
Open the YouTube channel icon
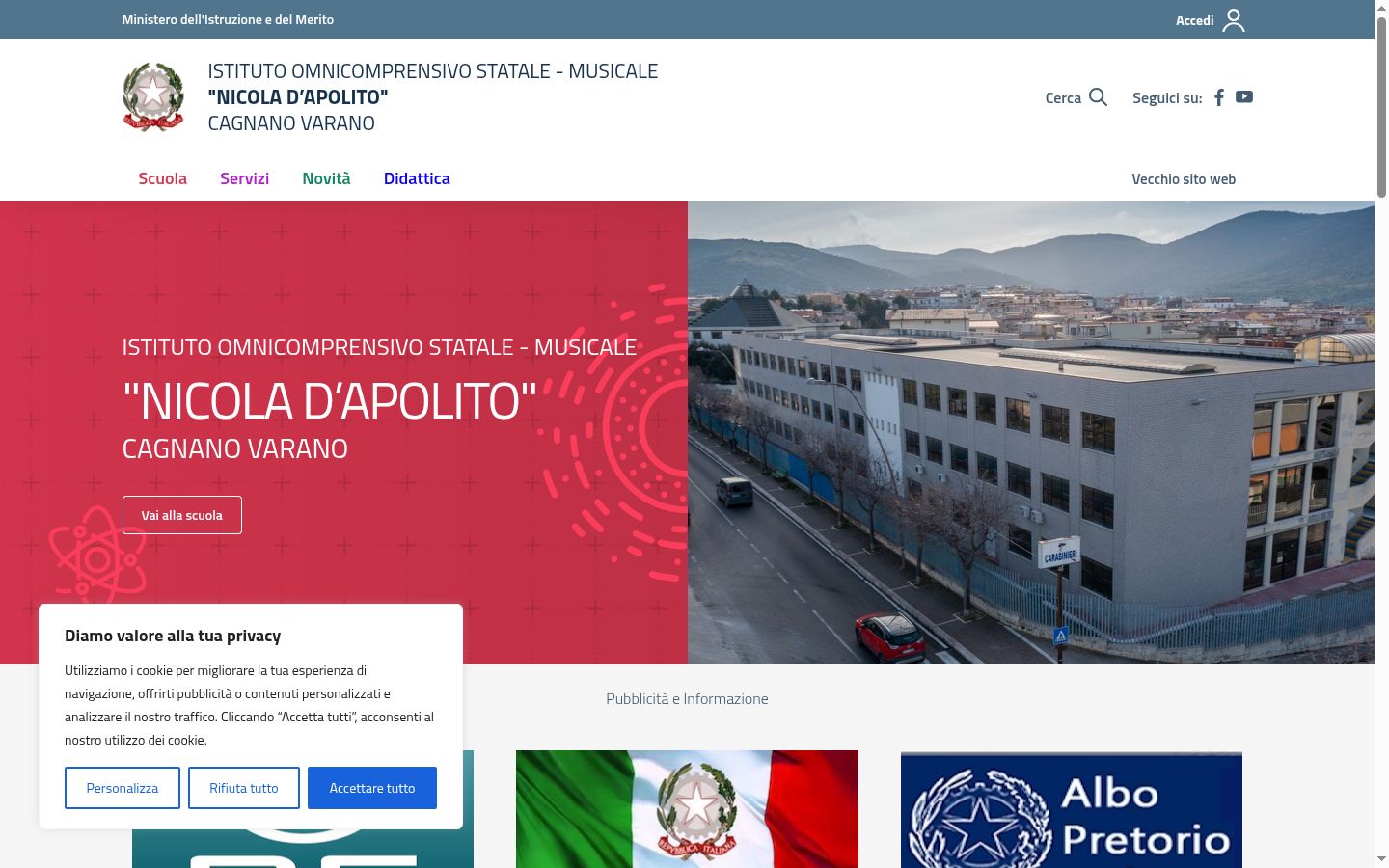point(1244,96)
